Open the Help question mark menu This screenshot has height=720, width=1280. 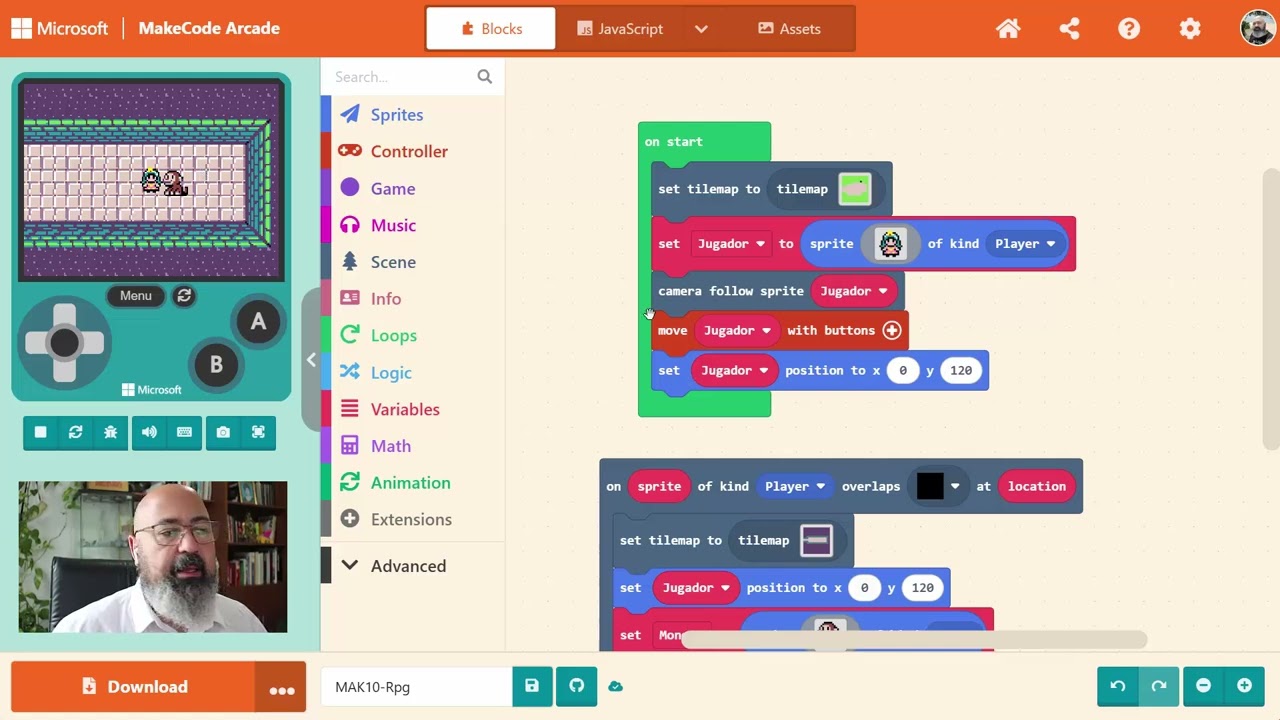click(x=1129, y=29)
